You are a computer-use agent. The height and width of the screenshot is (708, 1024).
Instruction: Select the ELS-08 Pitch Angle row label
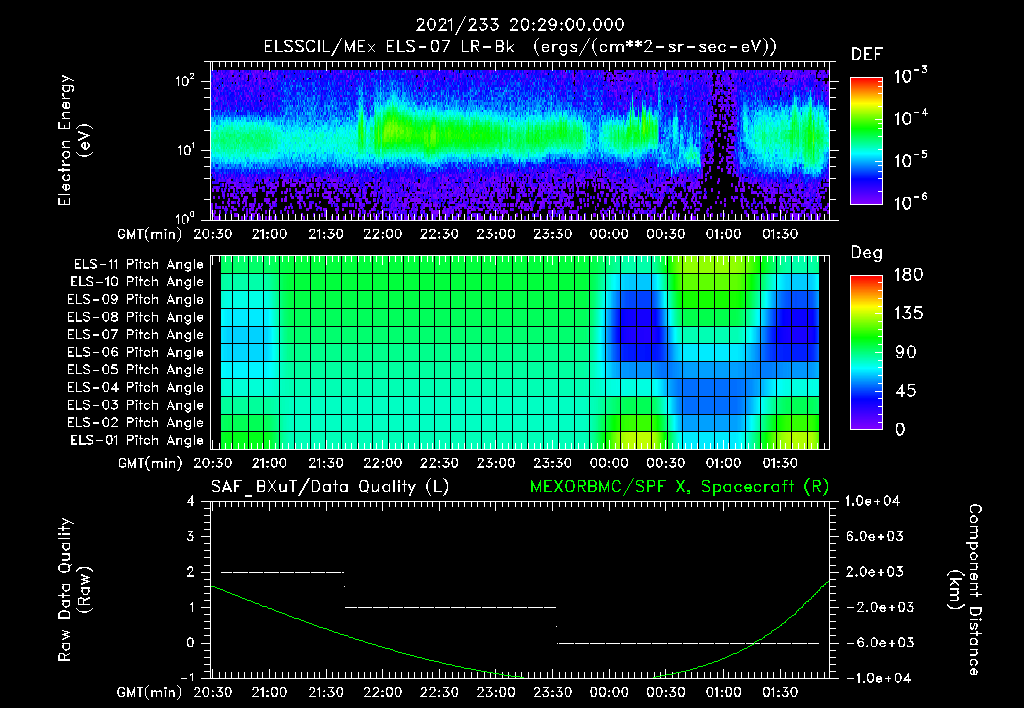(136, 317)
